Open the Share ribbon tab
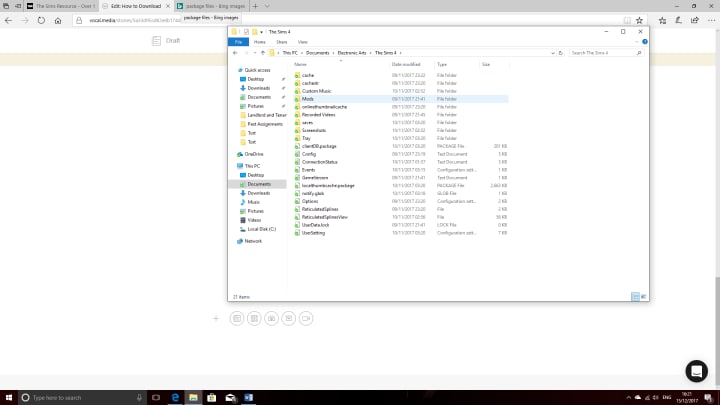720x405 pixels. click(x=281, y=42)
